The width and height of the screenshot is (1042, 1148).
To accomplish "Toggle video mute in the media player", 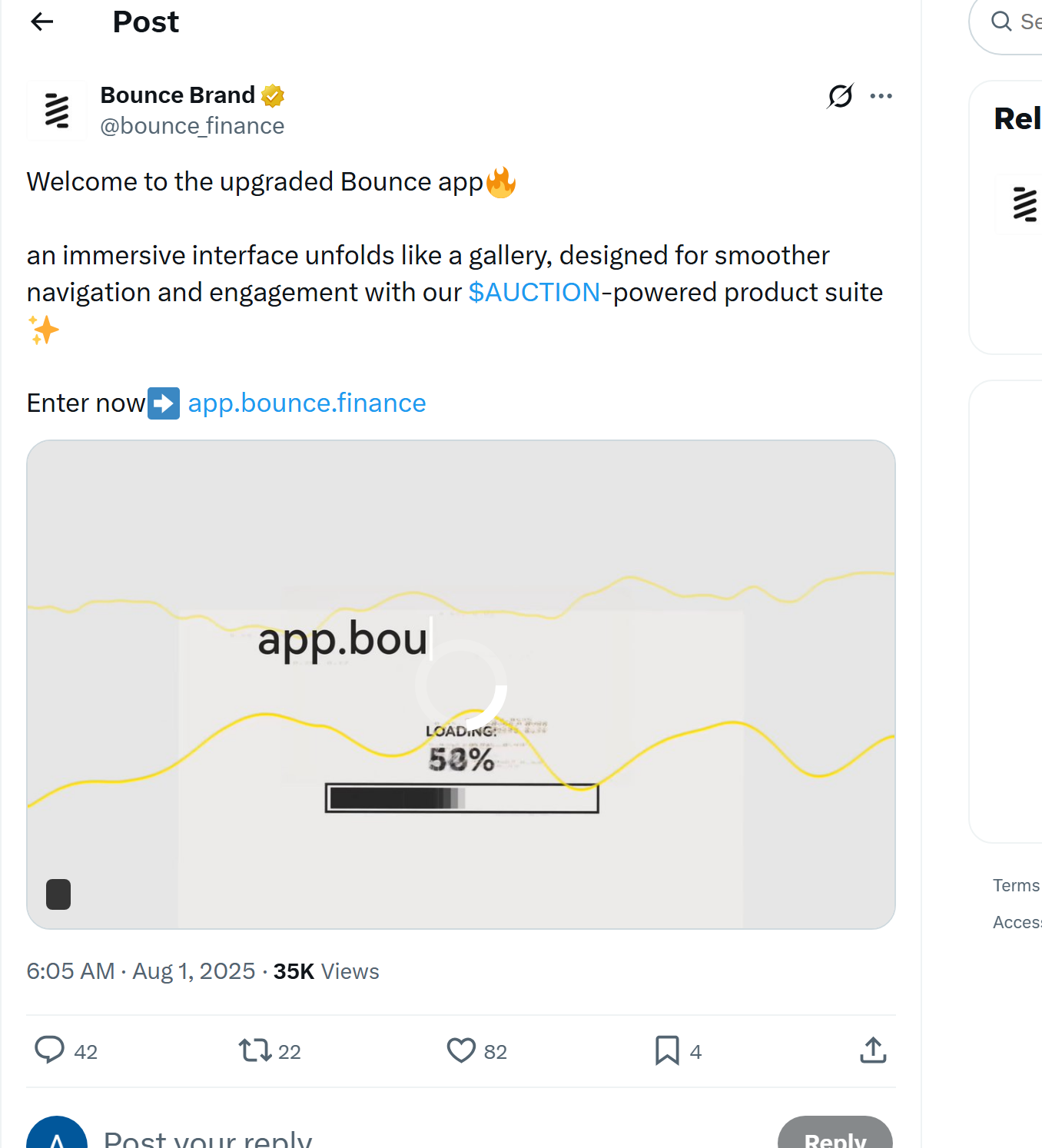I will click(58, 894).
